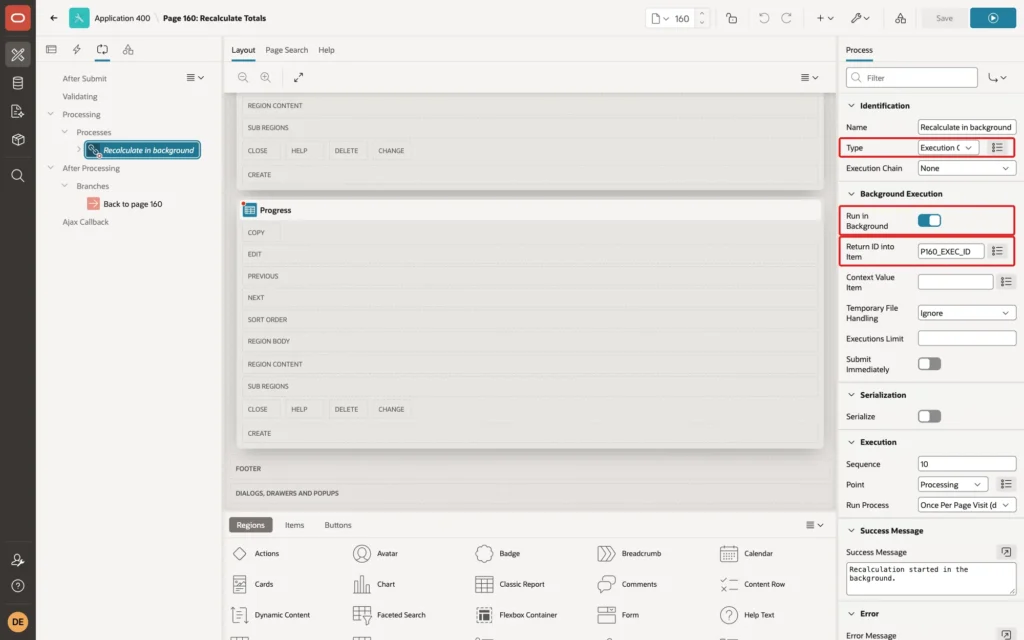Select the Recalculate in background process
The image size is (1024, 640).
142,150
